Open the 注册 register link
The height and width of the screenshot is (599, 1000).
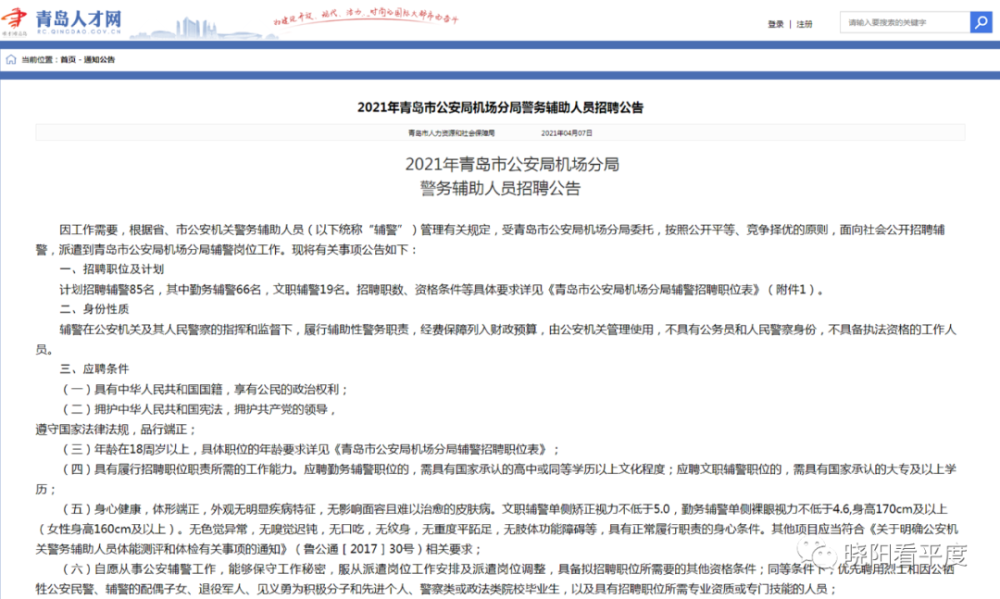pos(805,24)
